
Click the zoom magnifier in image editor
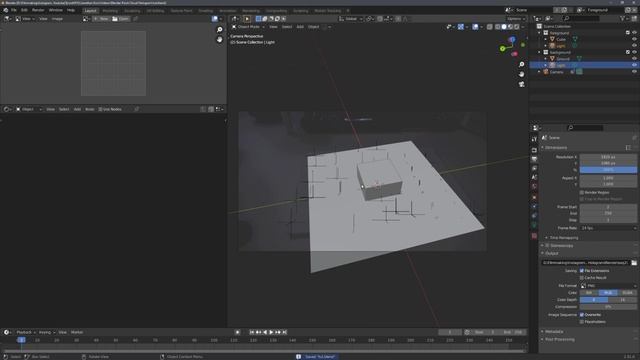(x=220, y=30)
